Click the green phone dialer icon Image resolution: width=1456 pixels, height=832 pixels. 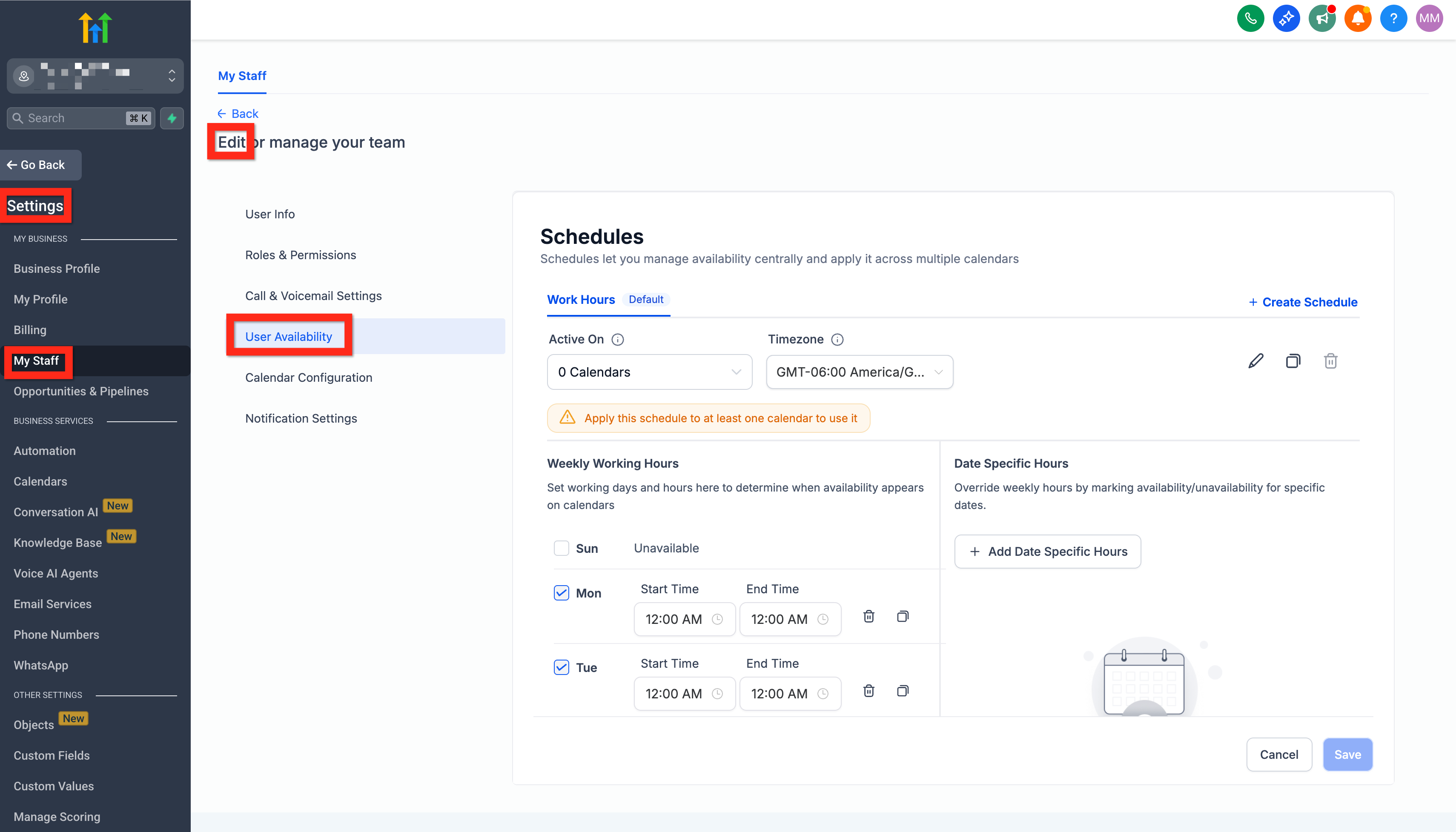pyautogui.click(x=1250, y=18)
